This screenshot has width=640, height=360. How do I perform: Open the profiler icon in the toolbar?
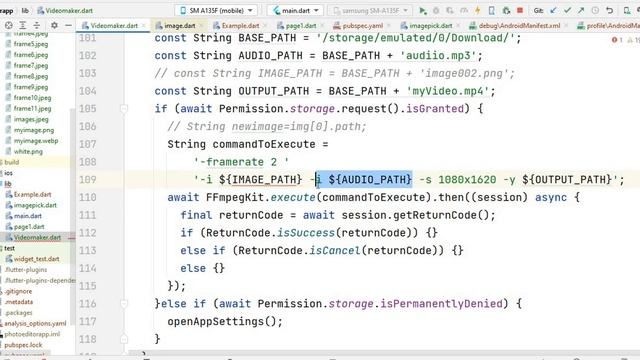click(x=464, y=11)
